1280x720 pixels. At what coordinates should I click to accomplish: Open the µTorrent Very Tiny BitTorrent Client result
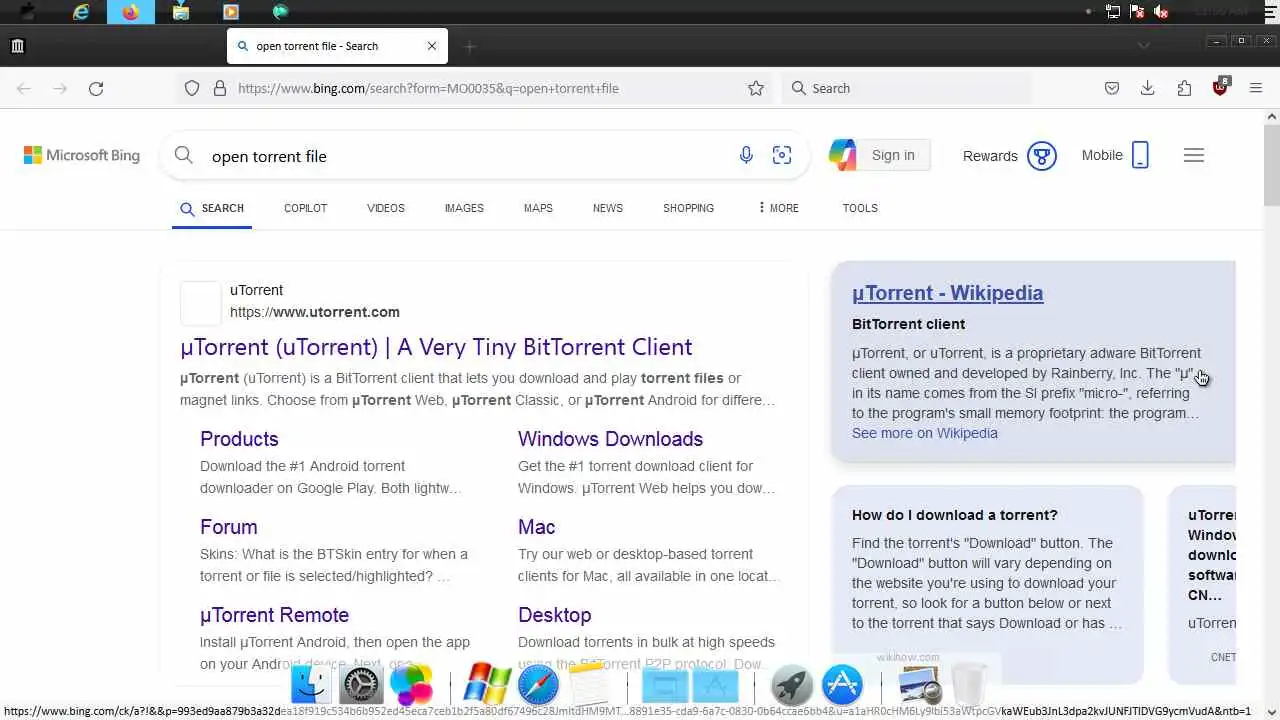436,347
